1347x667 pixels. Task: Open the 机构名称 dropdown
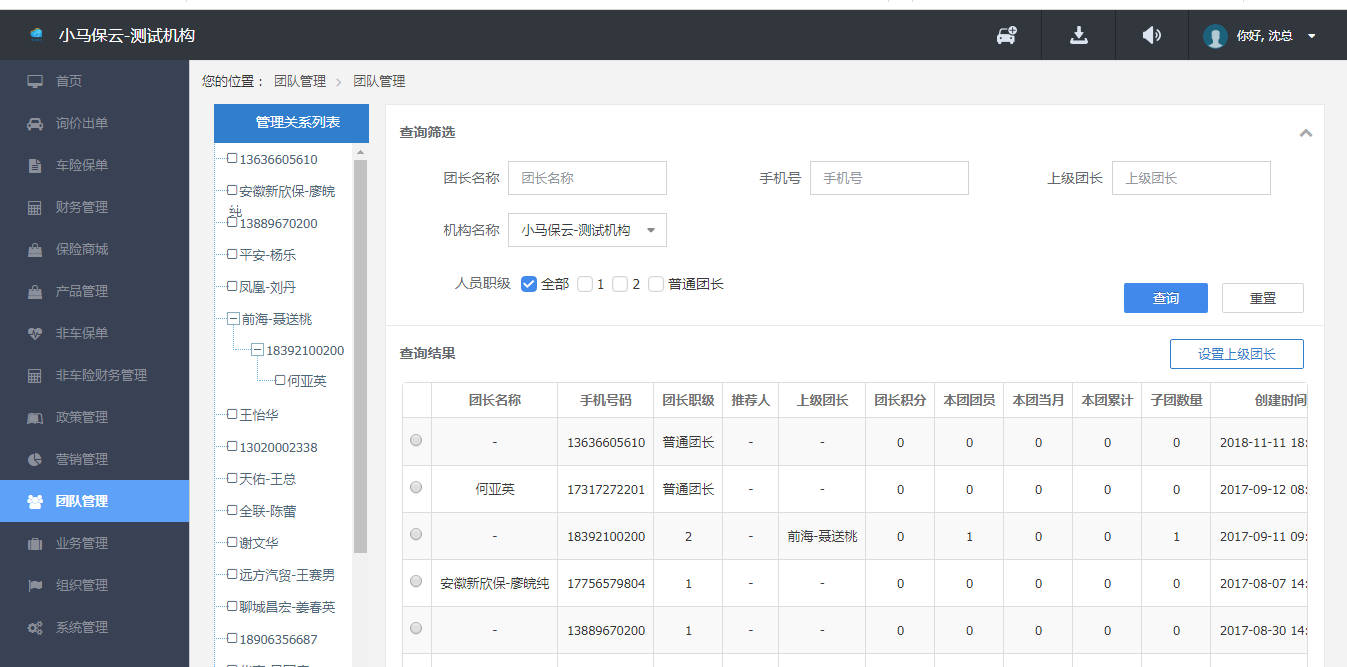click(587, 230)
